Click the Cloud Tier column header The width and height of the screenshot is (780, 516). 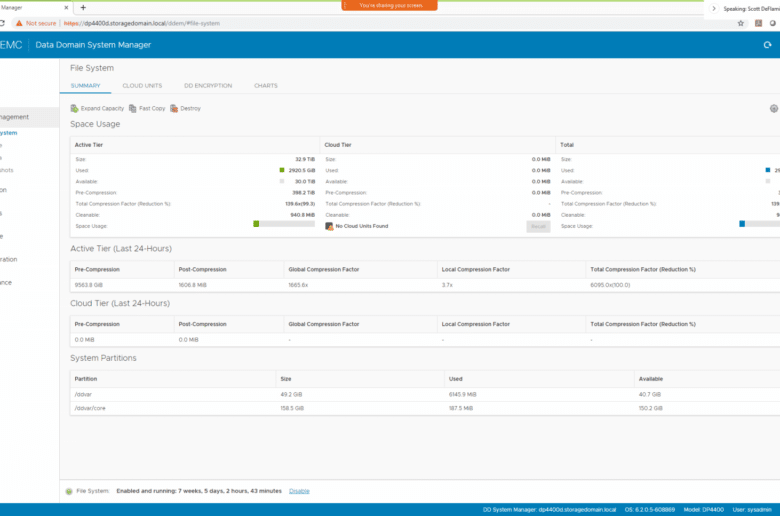coord(338,145)
